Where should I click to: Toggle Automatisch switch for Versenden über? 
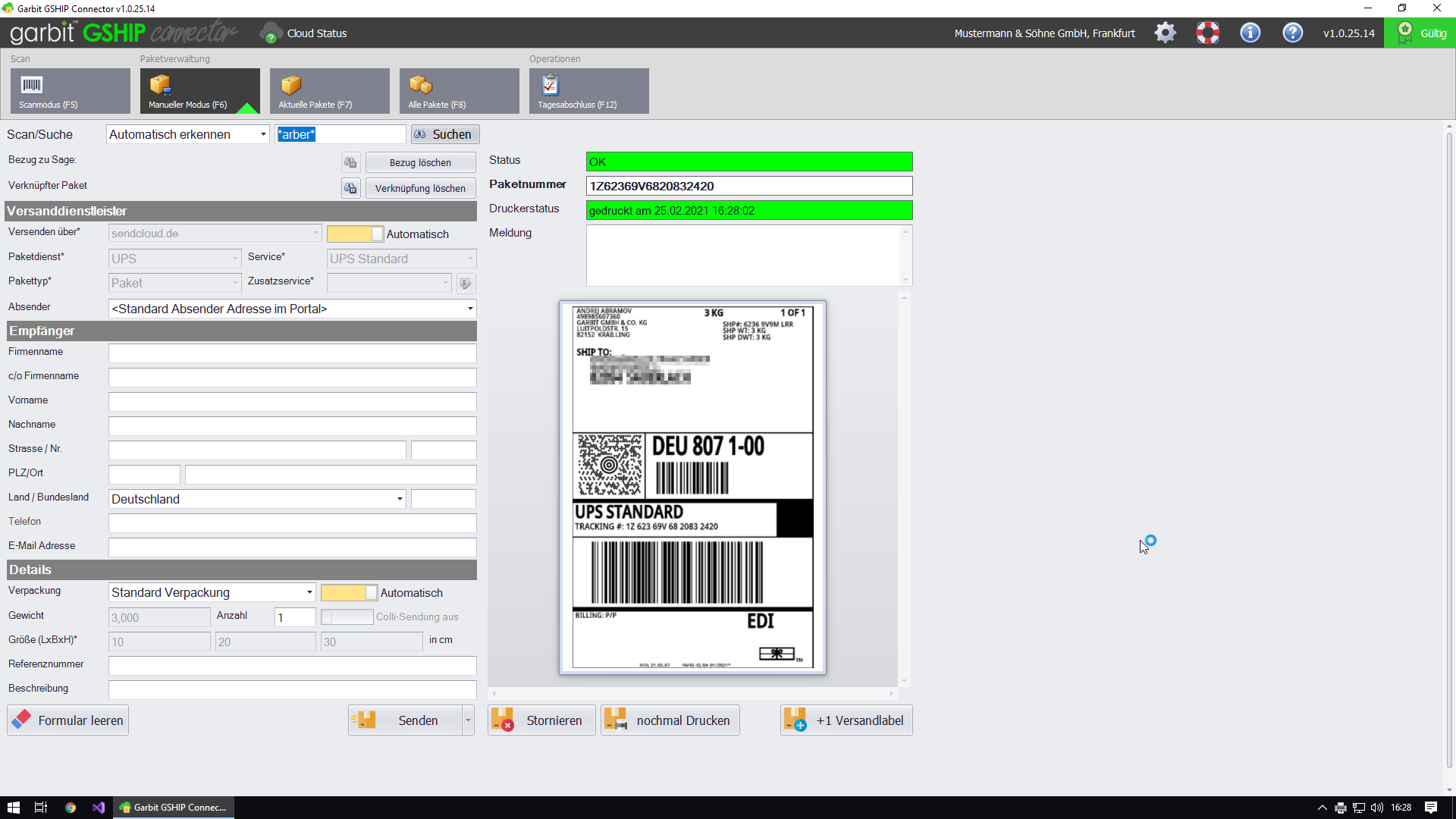(355, 234)
